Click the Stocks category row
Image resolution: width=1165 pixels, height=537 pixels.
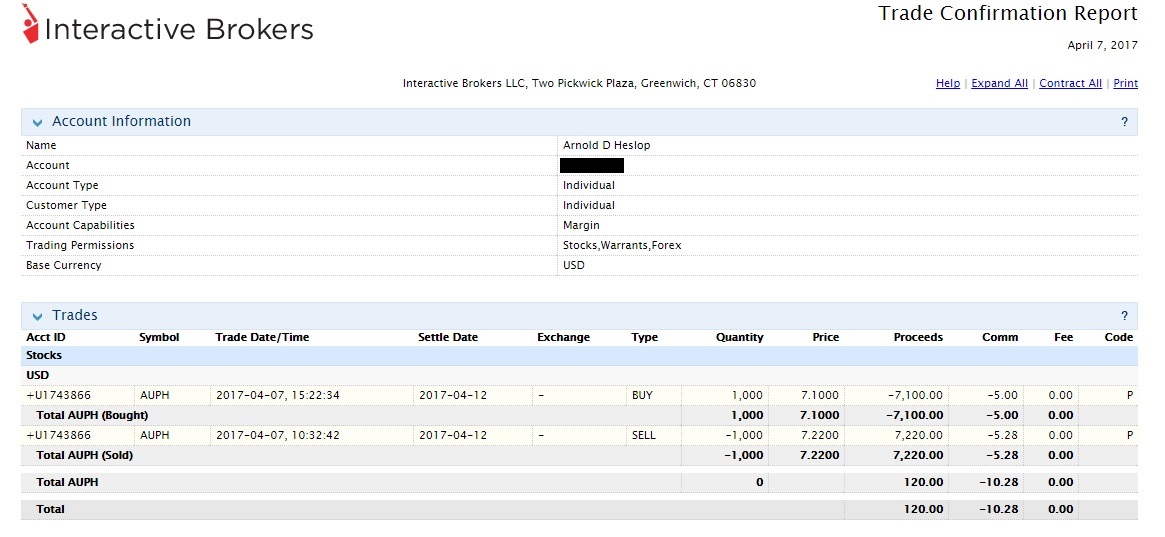pos(580,356)
